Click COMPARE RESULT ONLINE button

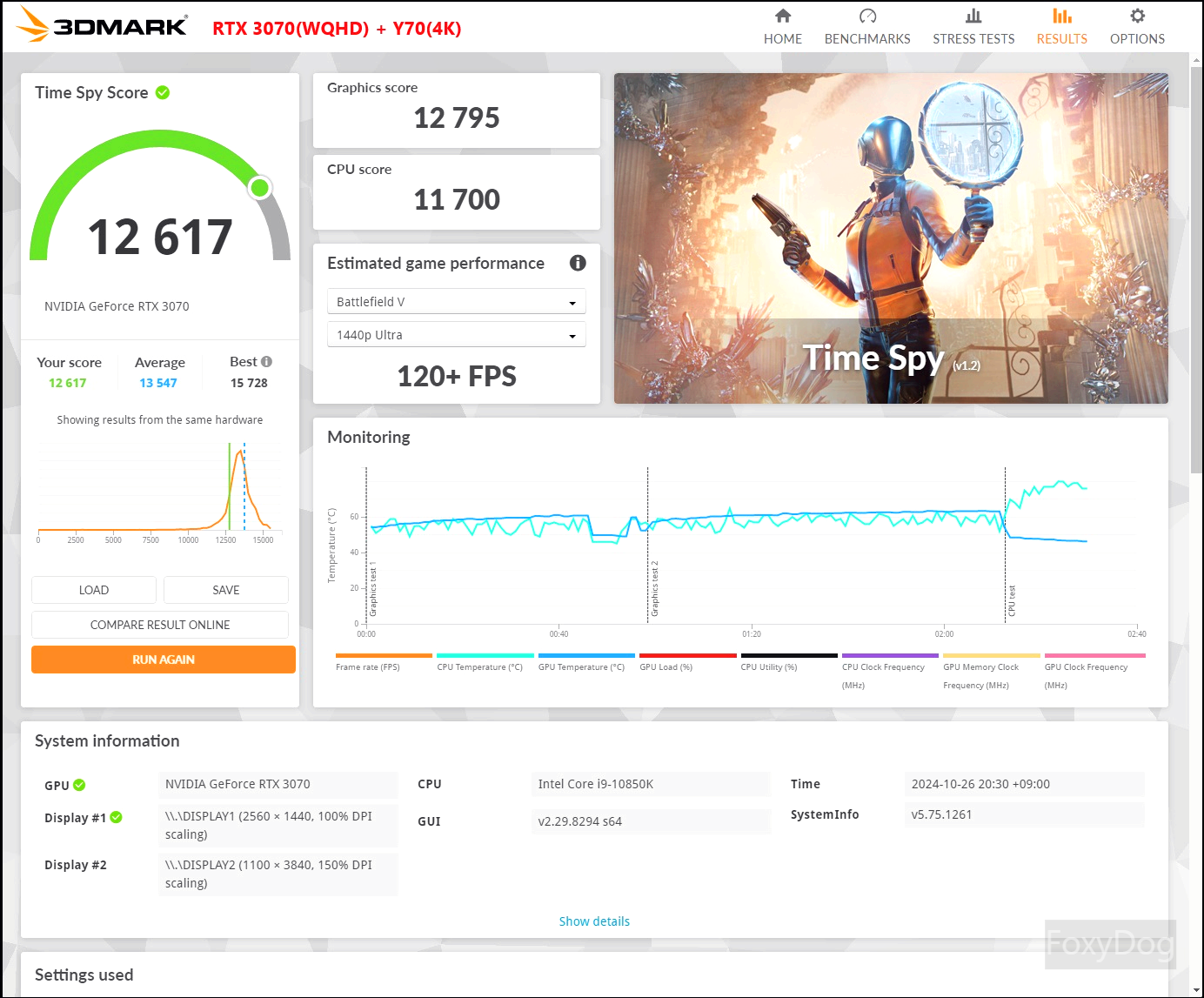tap(160, 625)
